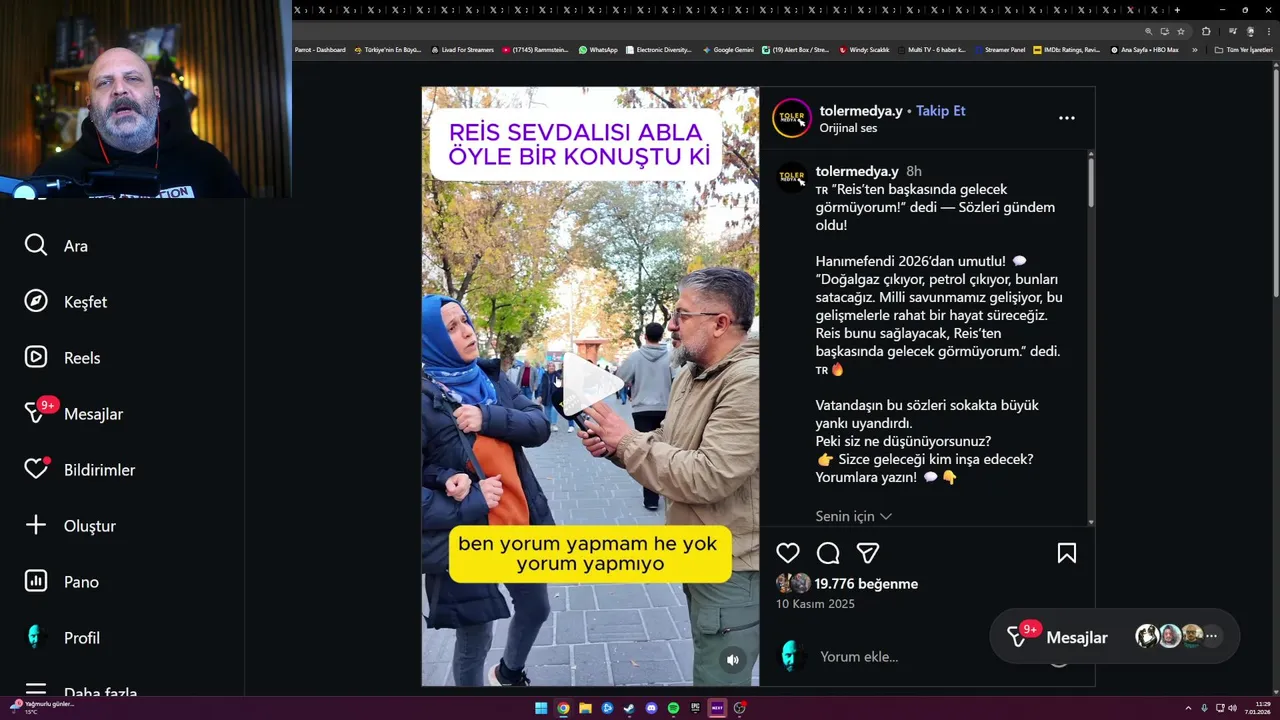Open the WhatsApp bookmark
The image size is (1280, 720).
click(598, 50)
